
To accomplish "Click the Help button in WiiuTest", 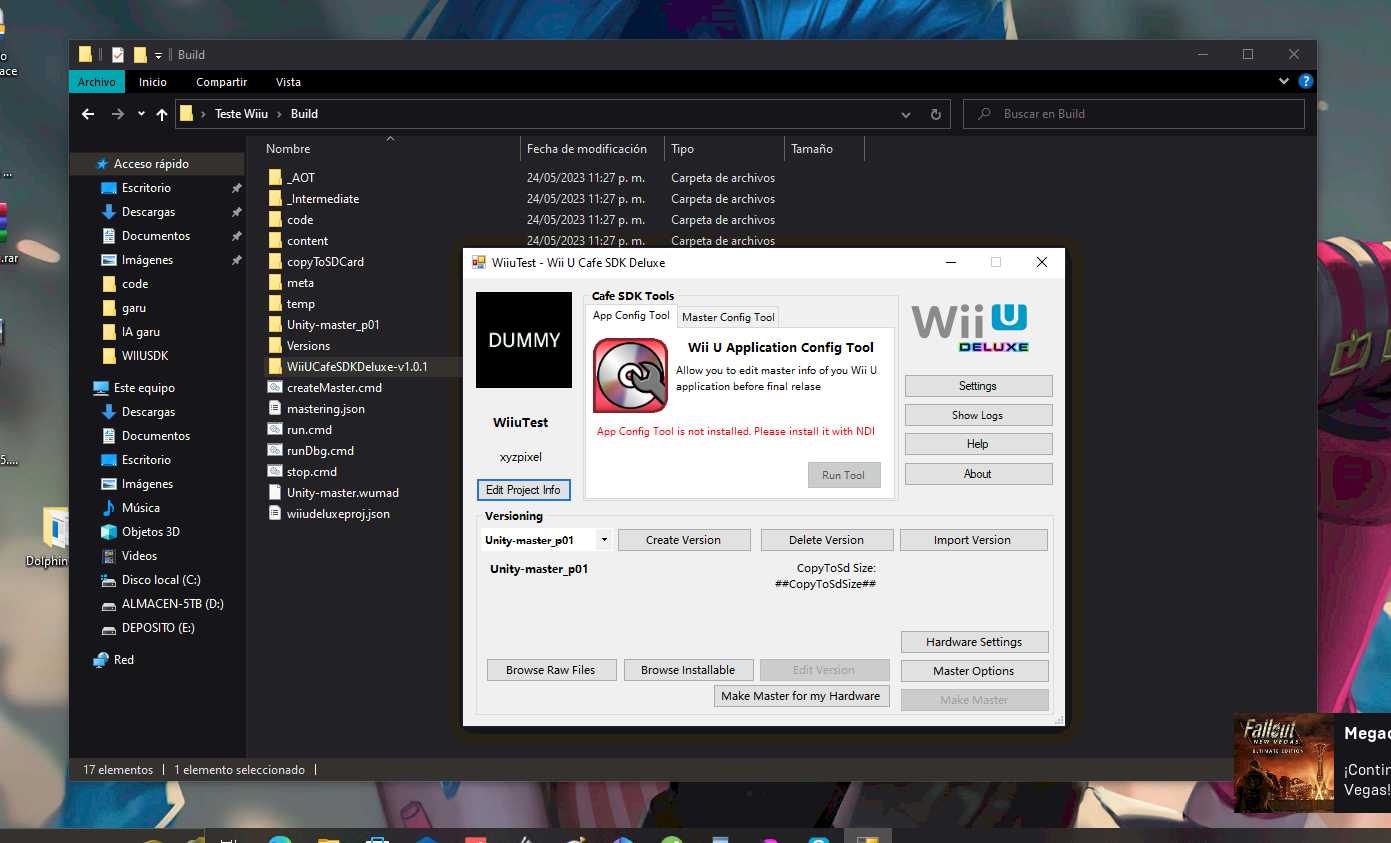I will [978, 444].
